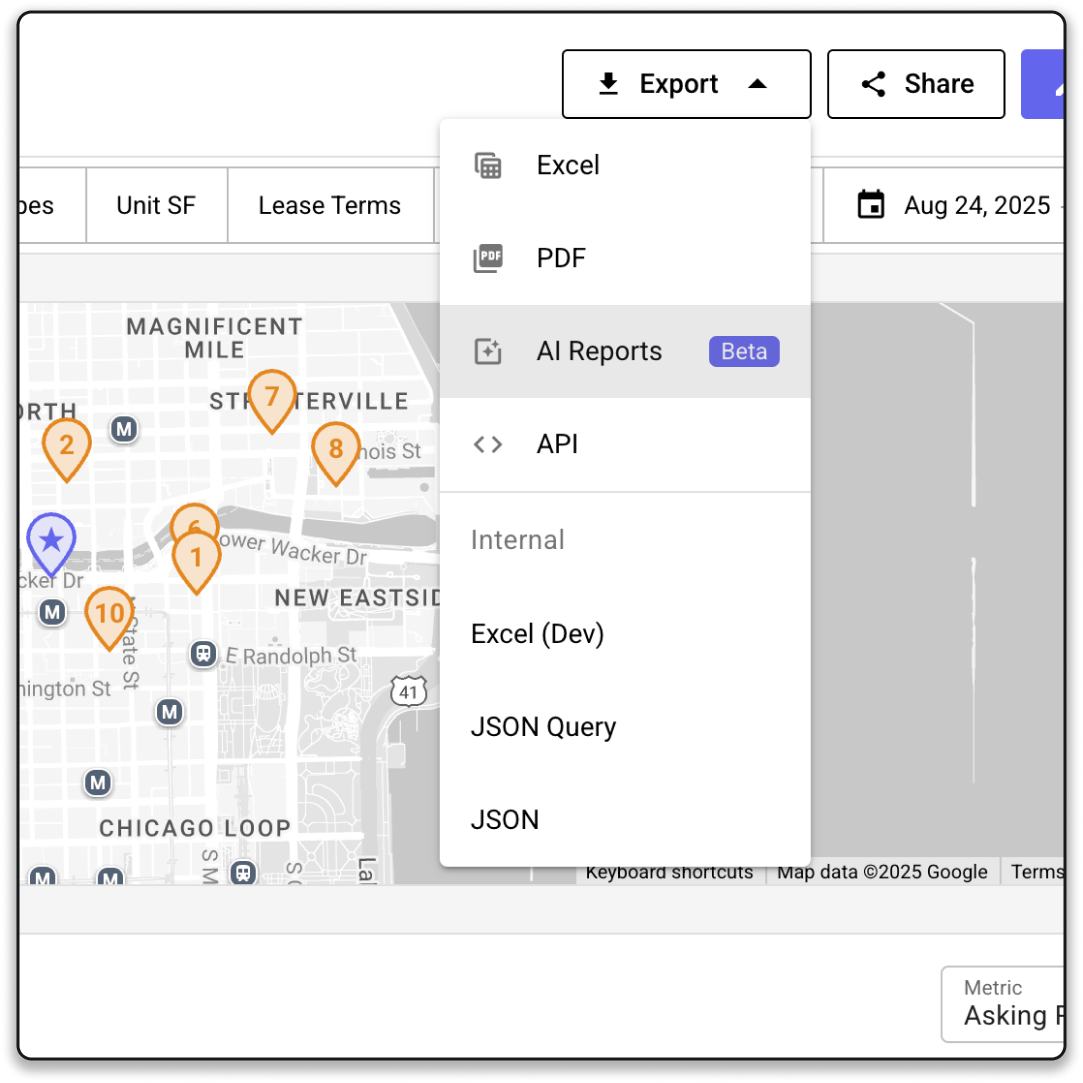This screenshot has width=1083, height=1083.
Task: Click the download arrow icon on Export button
Action: coord(608,84)
